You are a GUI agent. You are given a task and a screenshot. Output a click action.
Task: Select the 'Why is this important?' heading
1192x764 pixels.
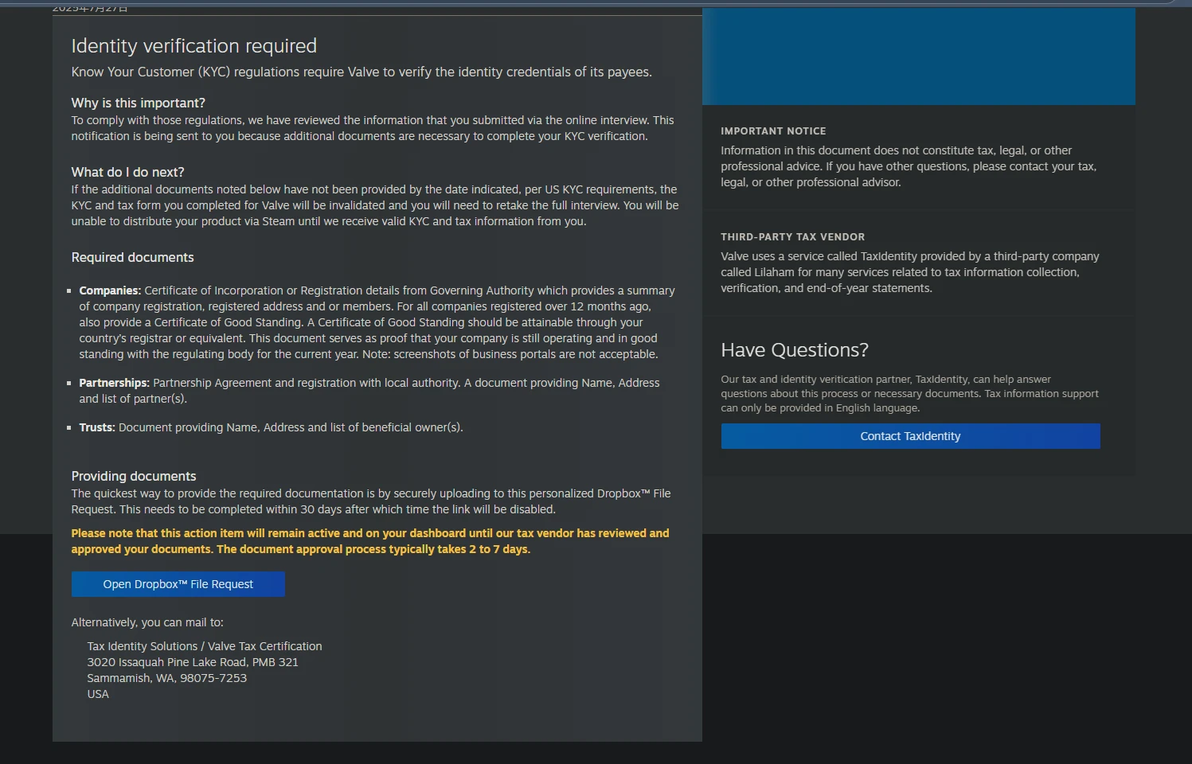(138, 103)
